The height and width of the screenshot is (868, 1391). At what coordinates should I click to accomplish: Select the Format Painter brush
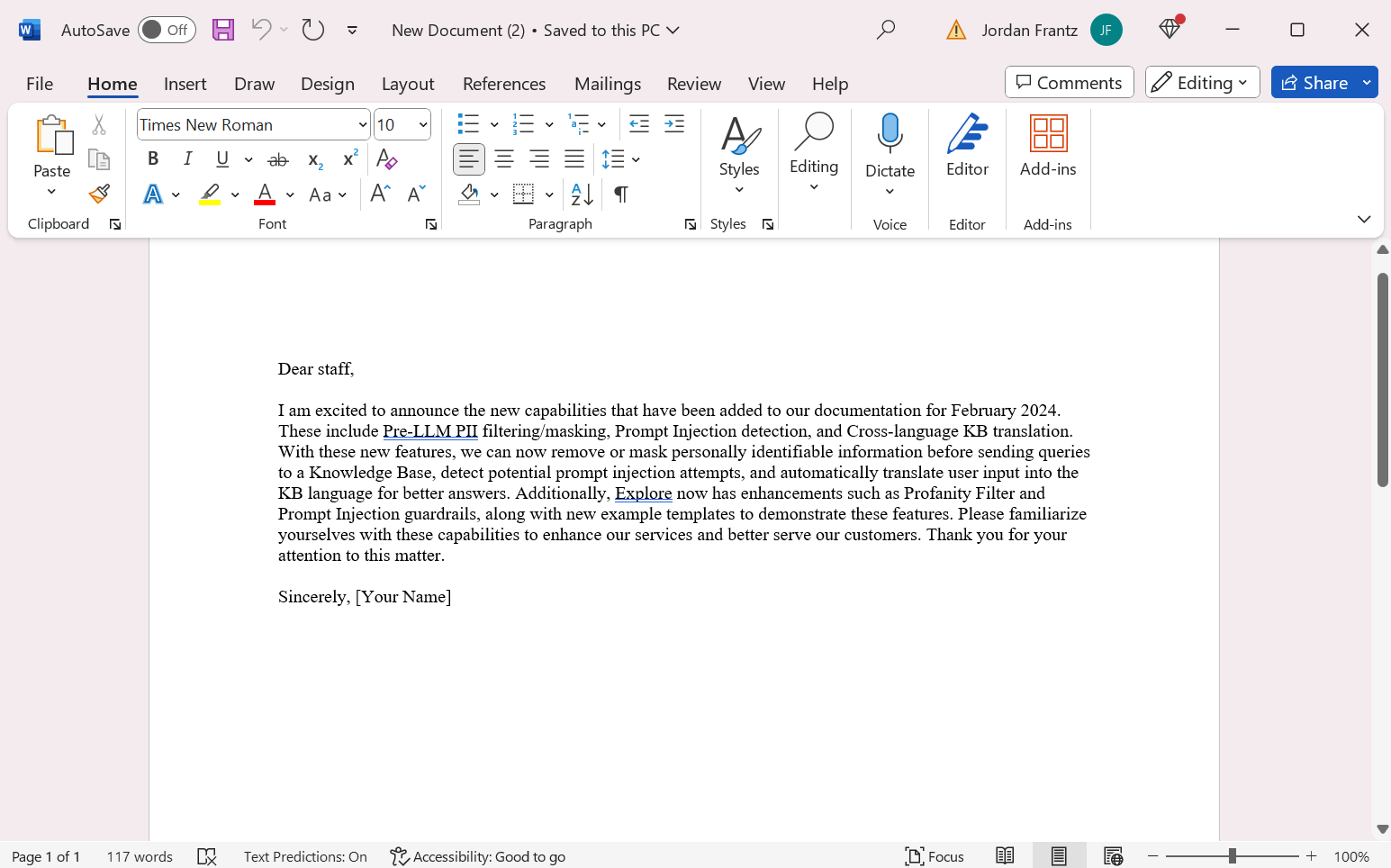99,194
